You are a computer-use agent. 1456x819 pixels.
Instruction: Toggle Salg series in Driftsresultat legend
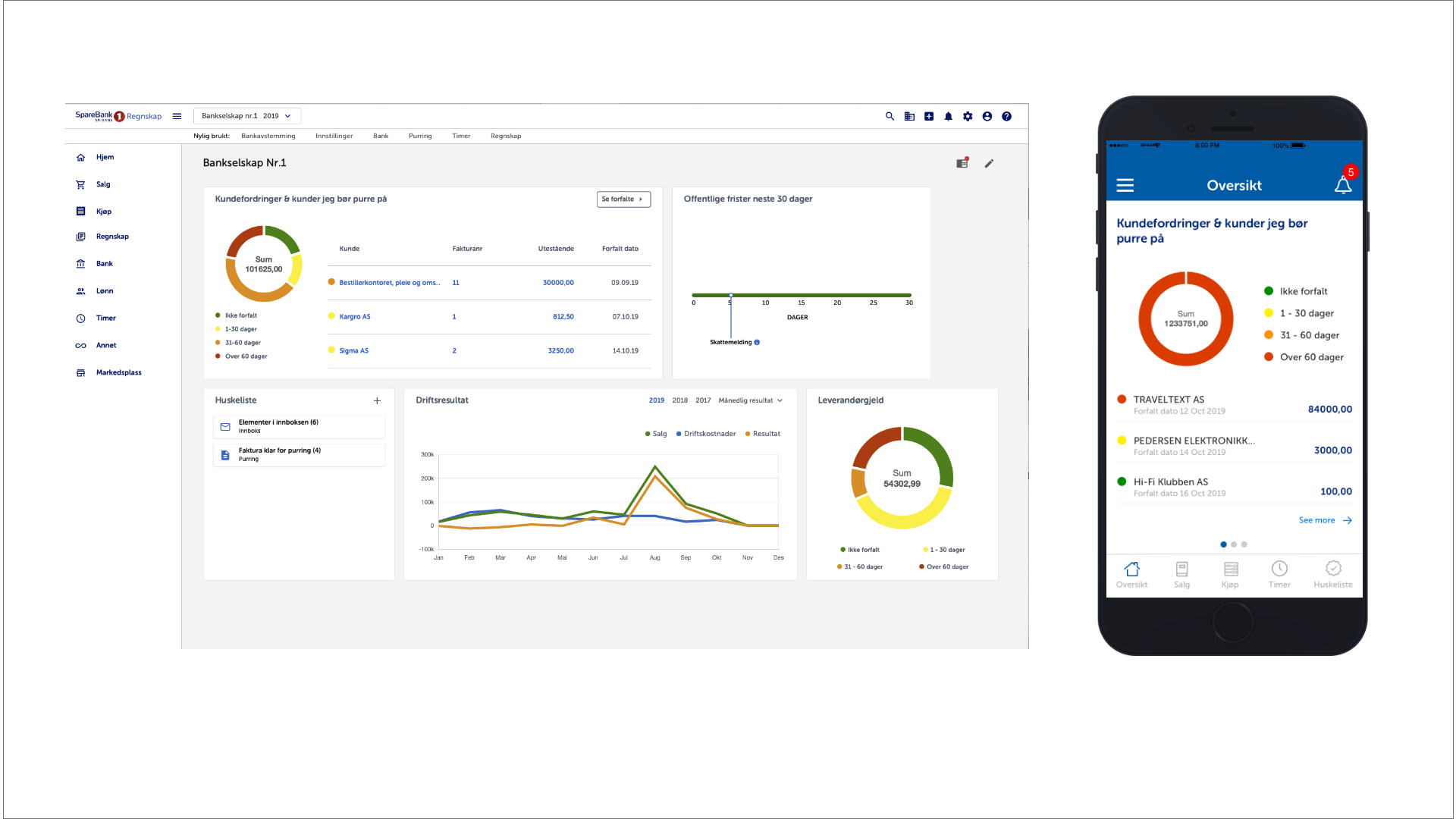[656, 434]
